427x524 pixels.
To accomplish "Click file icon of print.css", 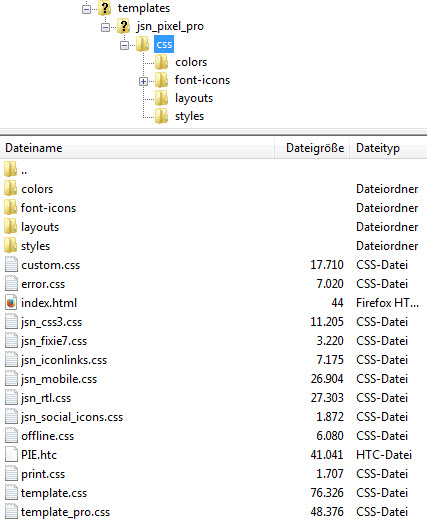I will pyautogui.click(x=11, y=474).
